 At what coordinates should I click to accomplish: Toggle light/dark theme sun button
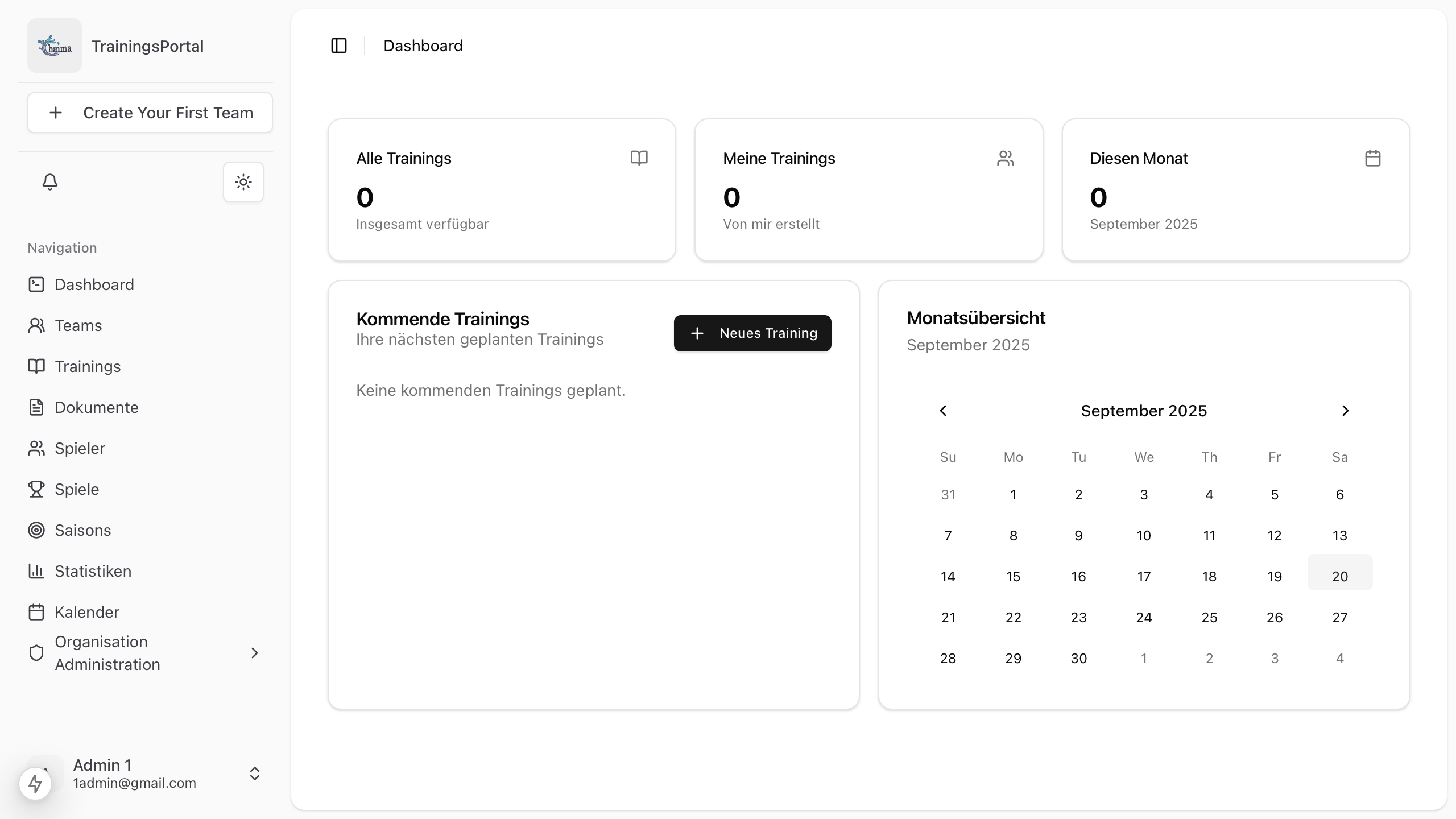pos(243,182)
